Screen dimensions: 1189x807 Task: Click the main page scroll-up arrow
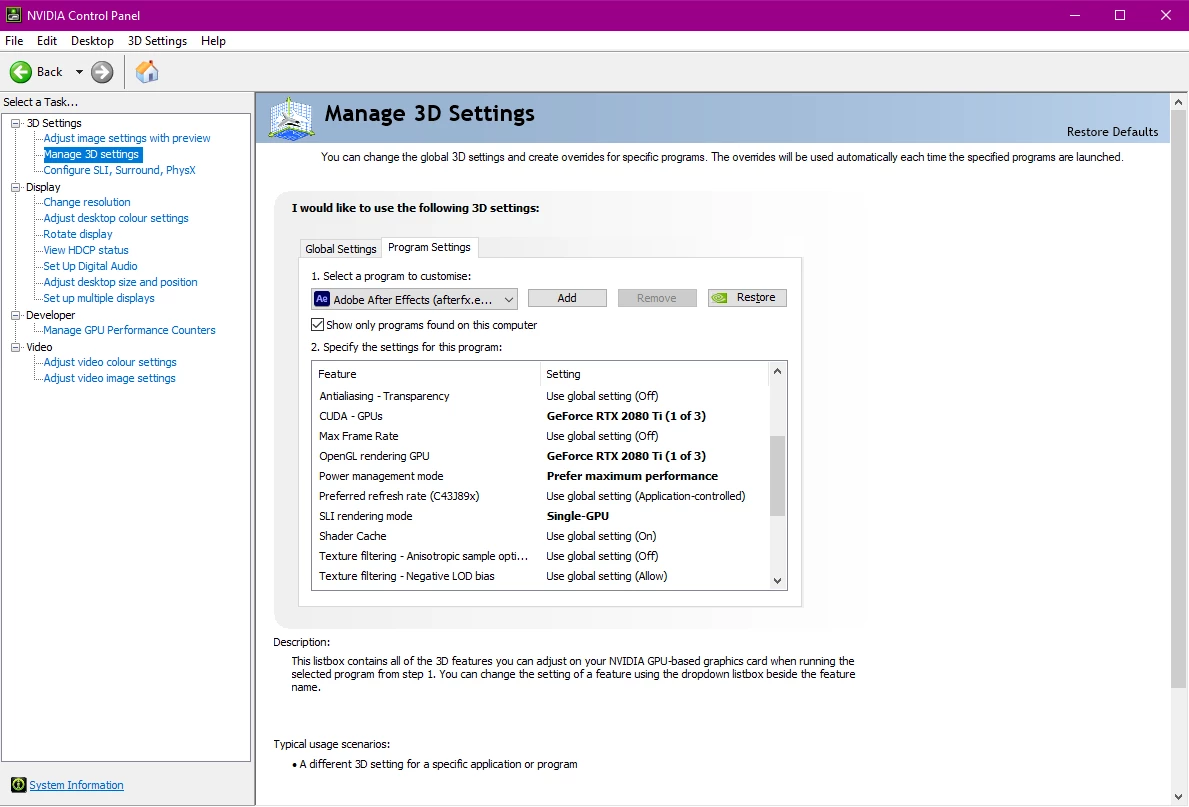[x=1178, y=102]
